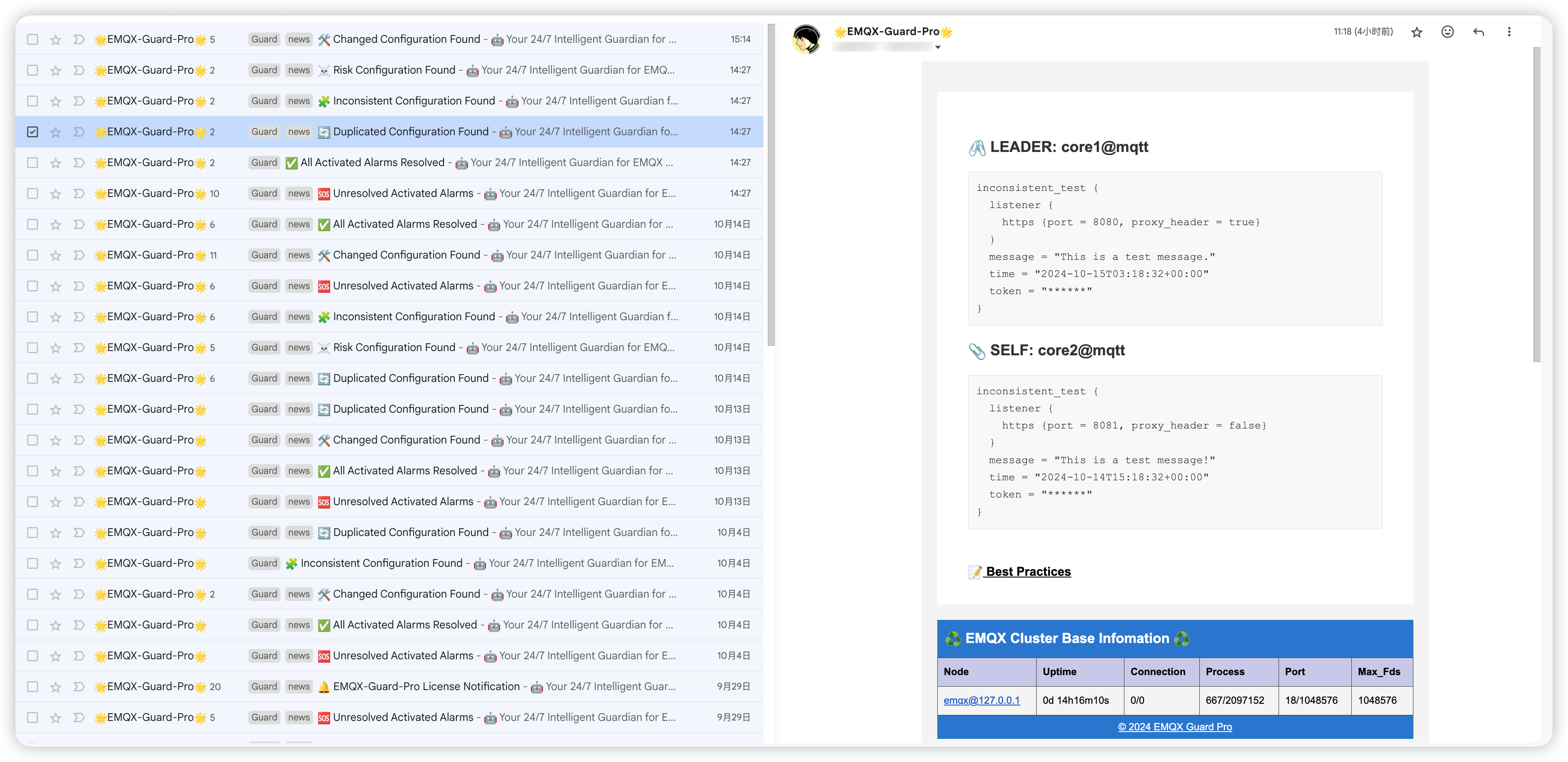
Task: Click the email list vertical scrollbar
Action: click(771, 186)
